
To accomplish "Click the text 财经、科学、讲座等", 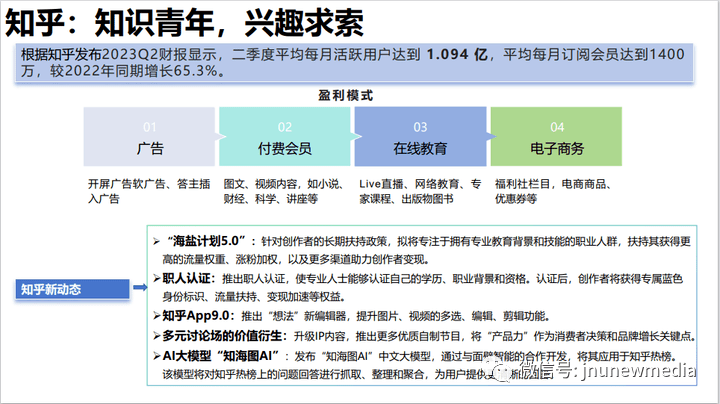I will tap(270, 199).
